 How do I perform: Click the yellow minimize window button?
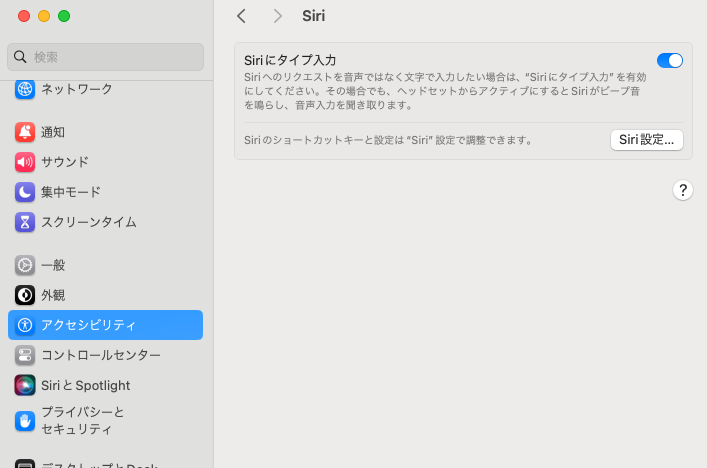point(44,16)
